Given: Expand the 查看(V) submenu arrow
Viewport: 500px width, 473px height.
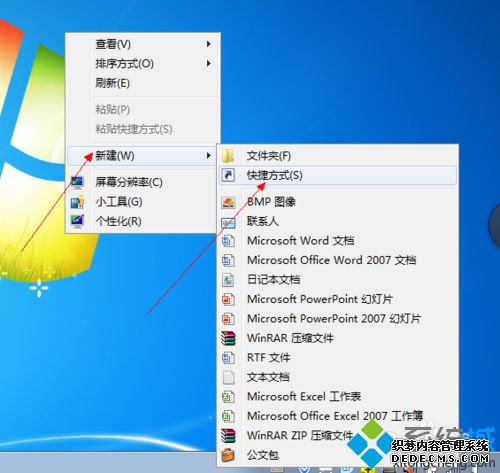Looking at the screenshot, I should (x=209, y=44).
